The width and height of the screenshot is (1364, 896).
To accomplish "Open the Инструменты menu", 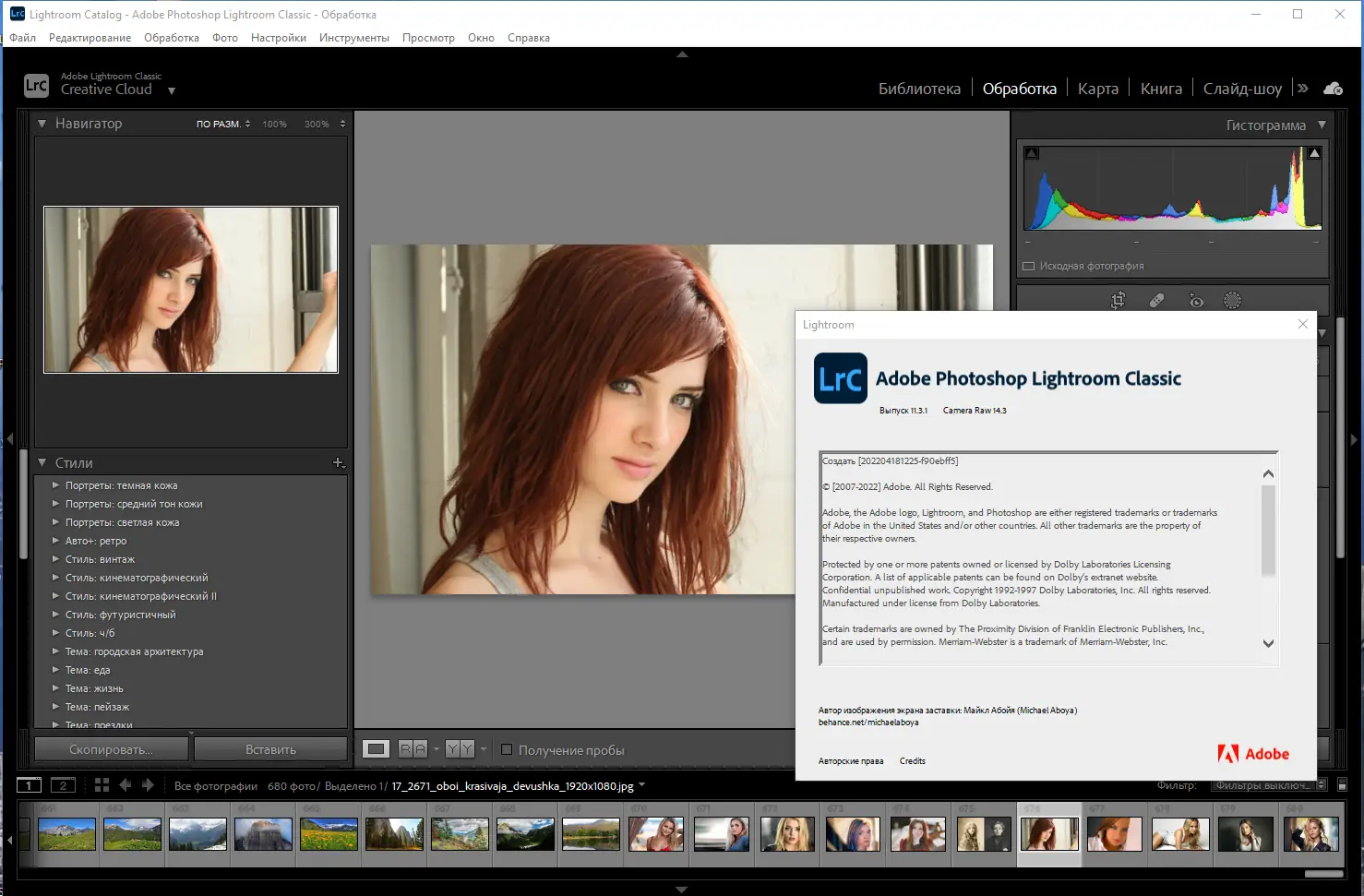I will tap(354, 37).
